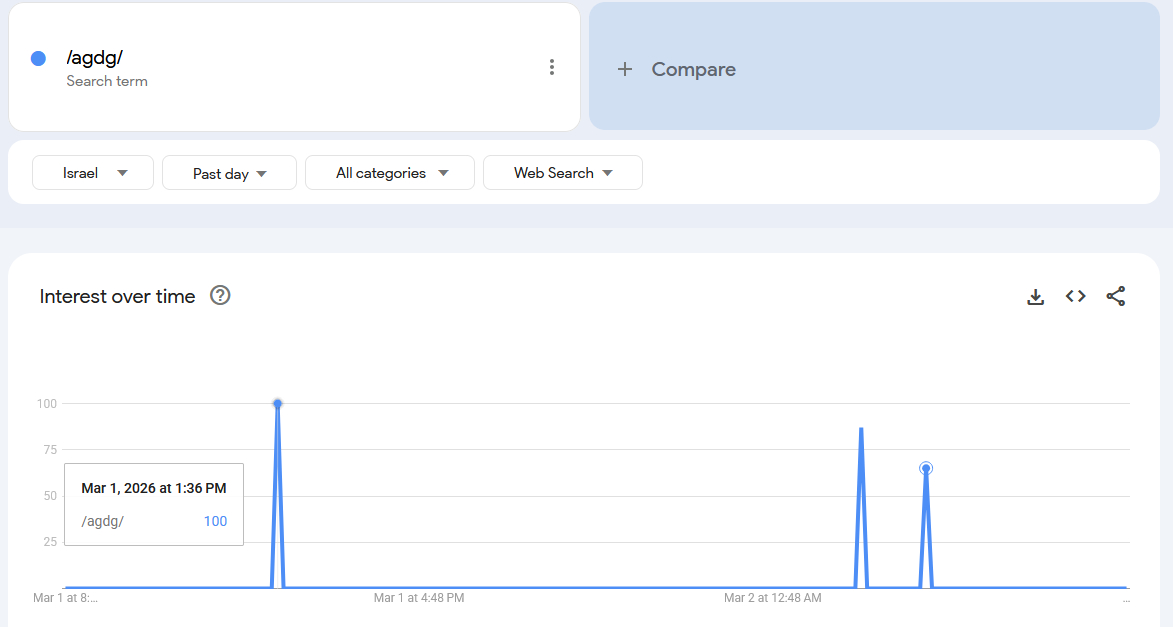This screenshot has width=1173, height=627.
Task: Click the plus icon beside Compare
Action: tap(625, 70)
